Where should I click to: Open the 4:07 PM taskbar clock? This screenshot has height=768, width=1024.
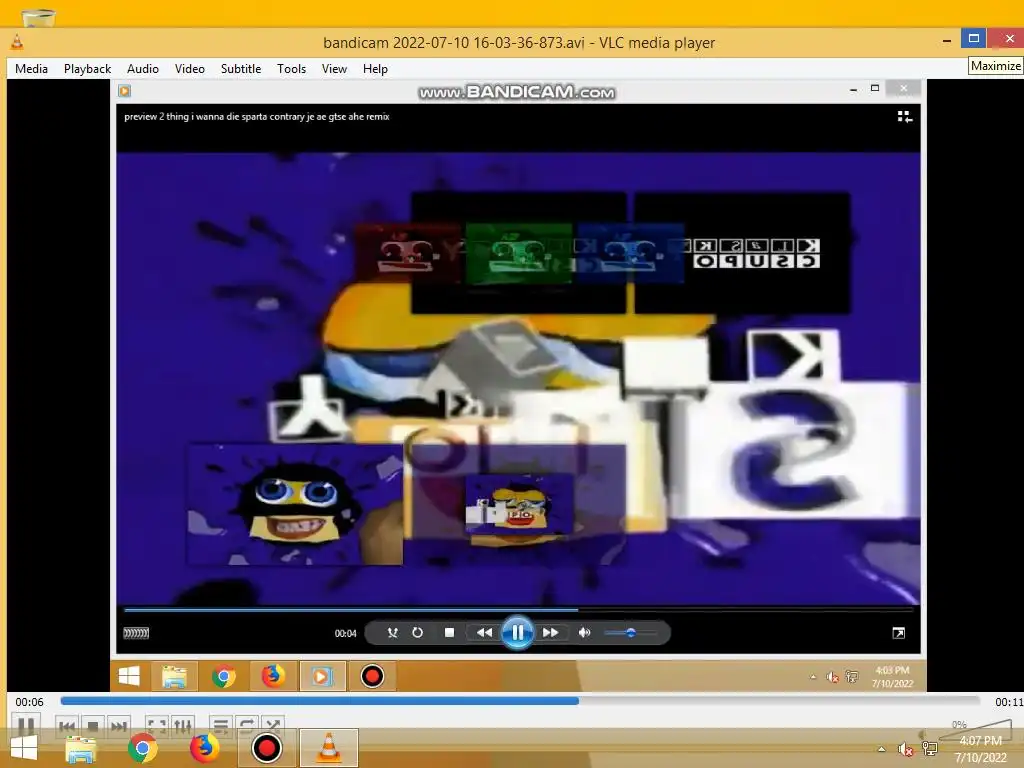[x=981, y=749]
